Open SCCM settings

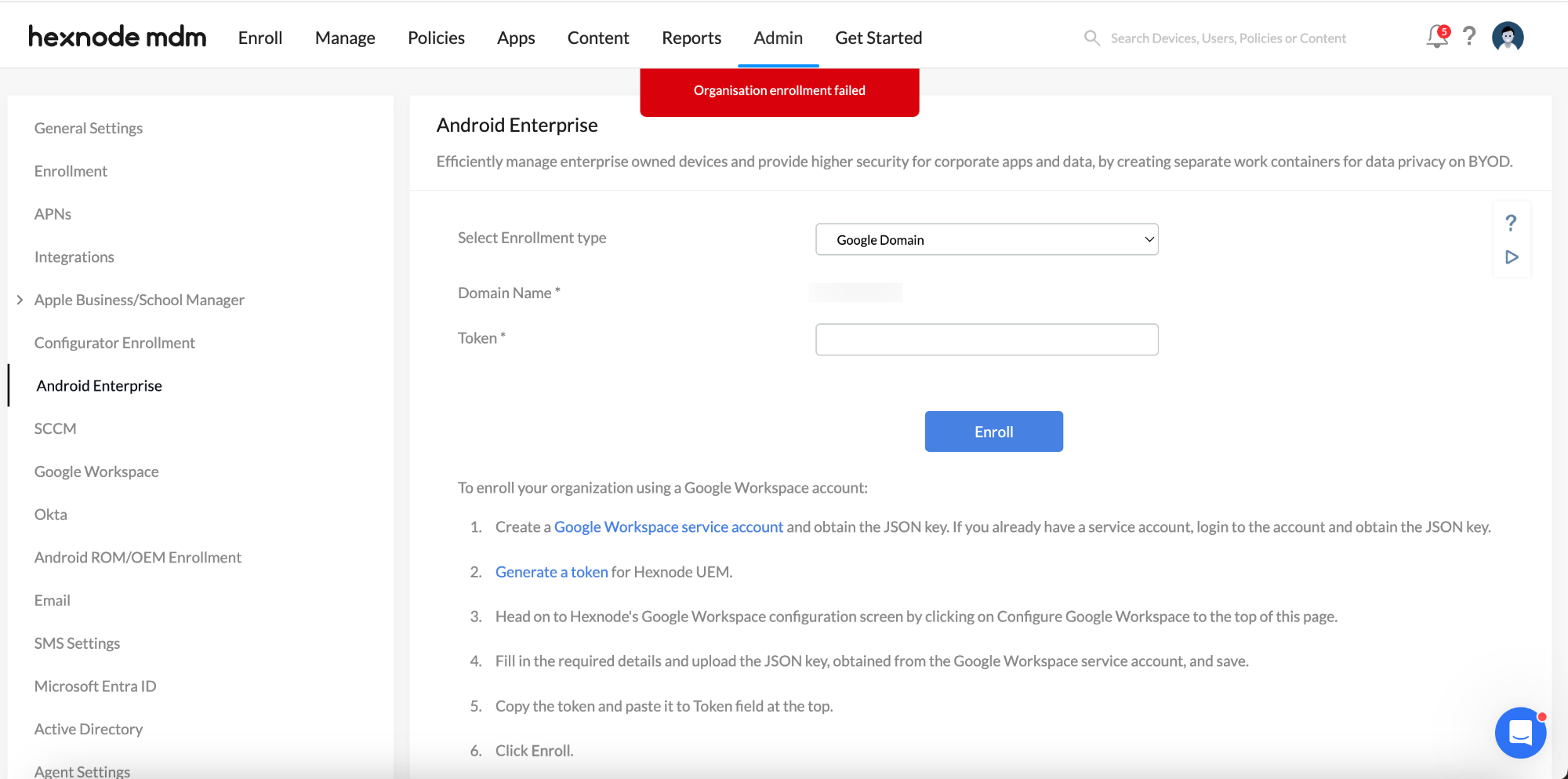[55, 428]
